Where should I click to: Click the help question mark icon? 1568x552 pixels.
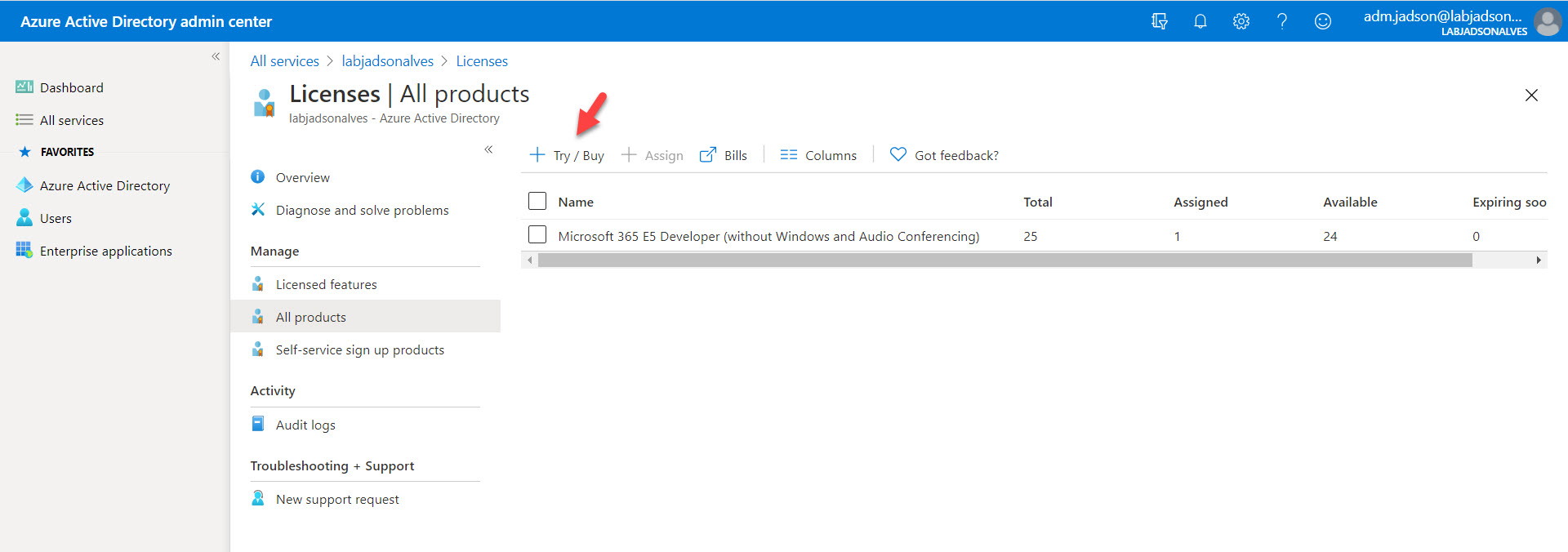tap(1281, 21)
